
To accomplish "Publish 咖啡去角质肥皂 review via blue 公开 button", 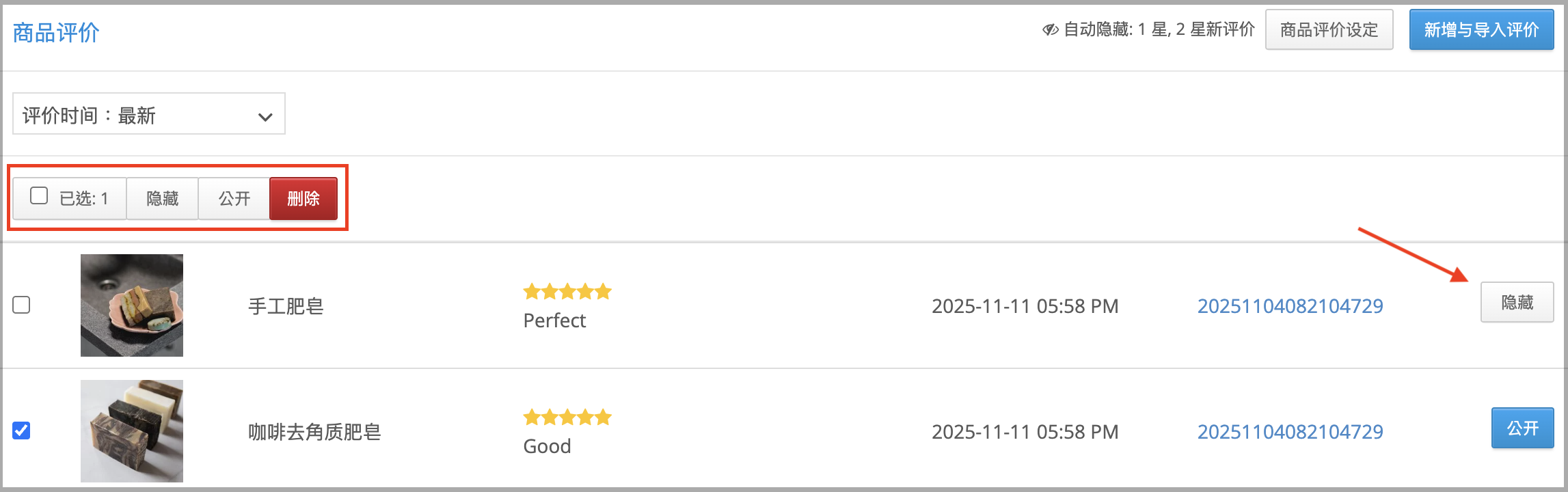I will (1522, 428).
